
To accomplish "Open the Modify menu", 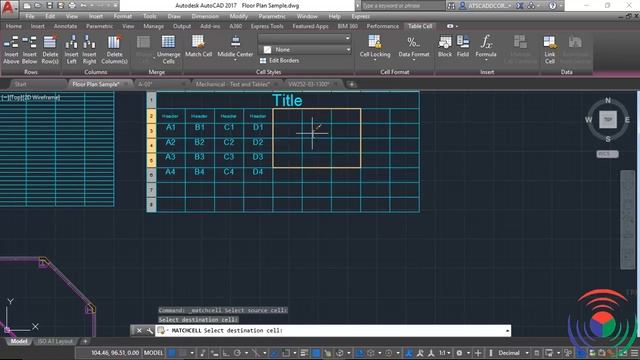I will point(238,16).
